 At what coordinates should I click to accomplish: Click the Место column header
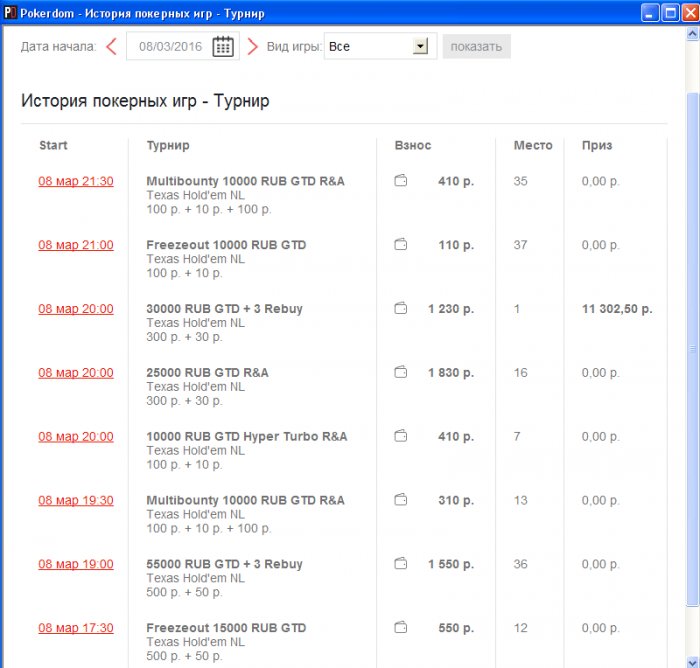click(532, 145)
